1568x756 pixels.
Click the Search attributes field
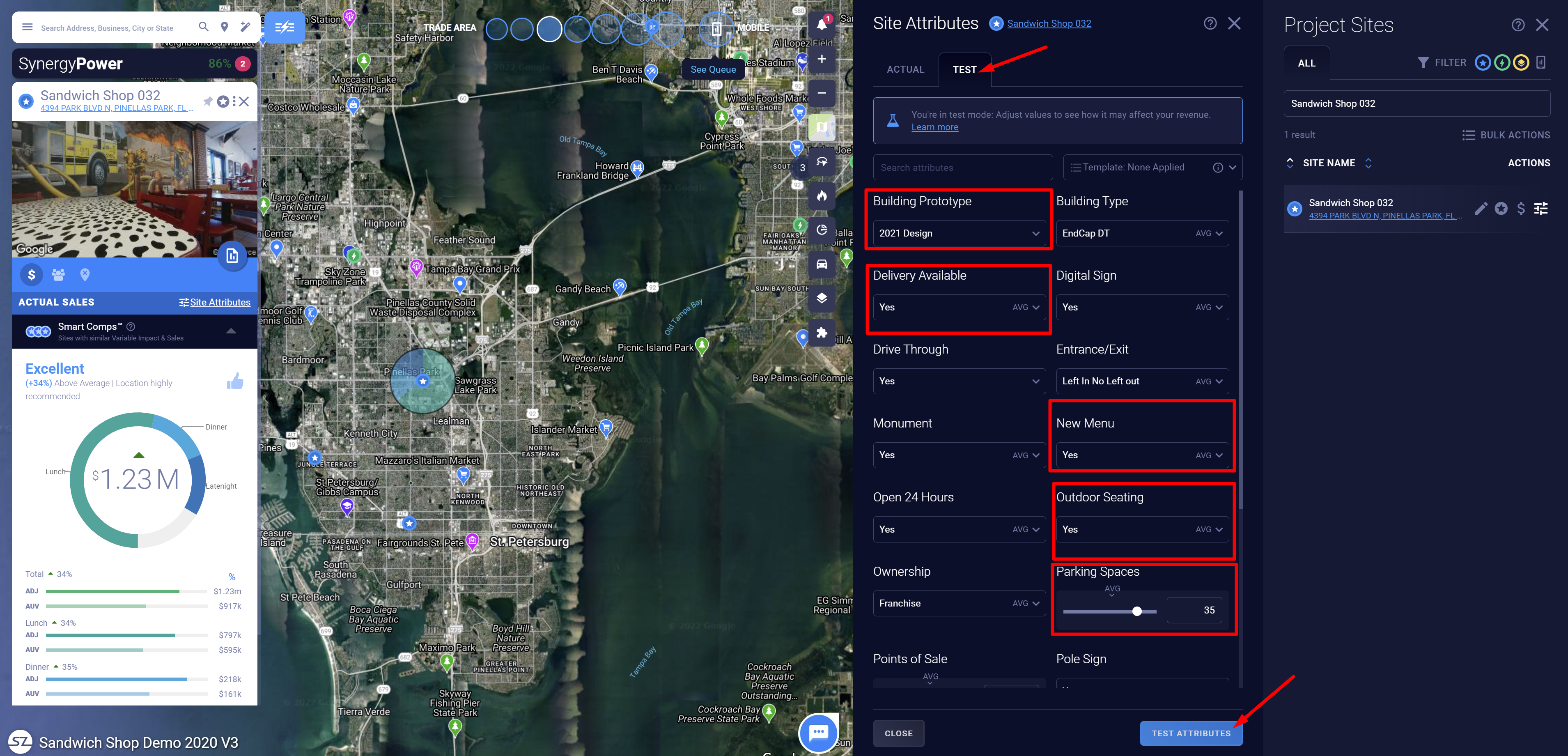[962, 168]
